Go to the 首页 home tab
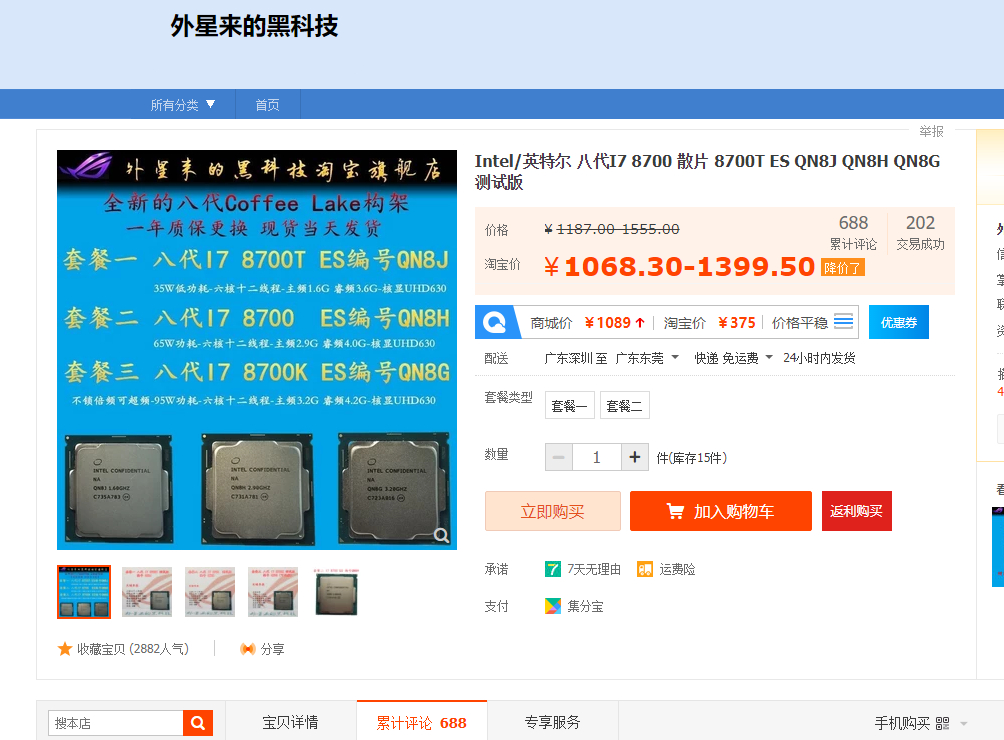The height and width of the screenshot is (740, 1004). coord(267,104)
